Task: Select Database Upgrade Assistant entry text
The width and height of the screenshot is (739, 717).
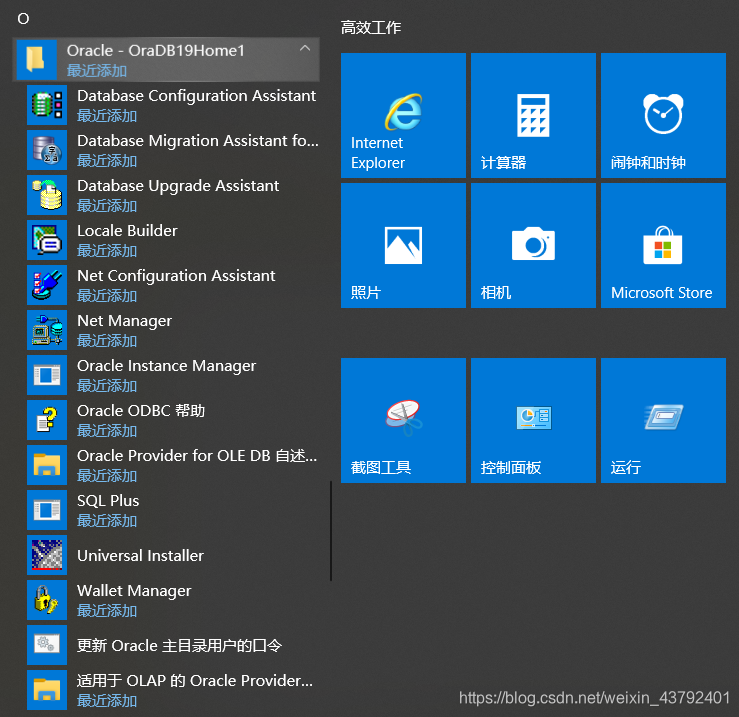Action: tap(178, 186)
